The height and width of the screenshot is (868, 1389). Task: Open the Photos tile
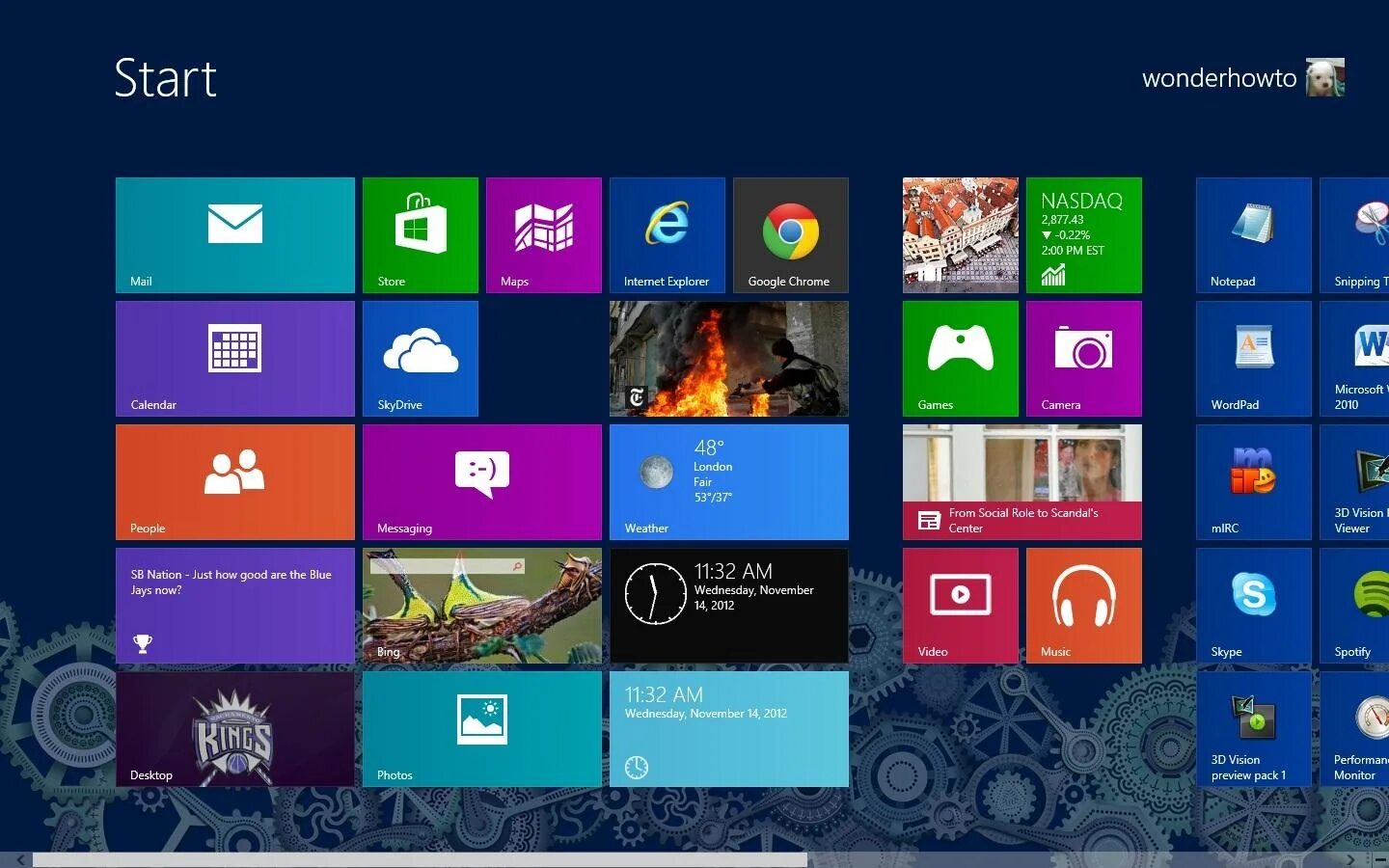coord(482,729)
